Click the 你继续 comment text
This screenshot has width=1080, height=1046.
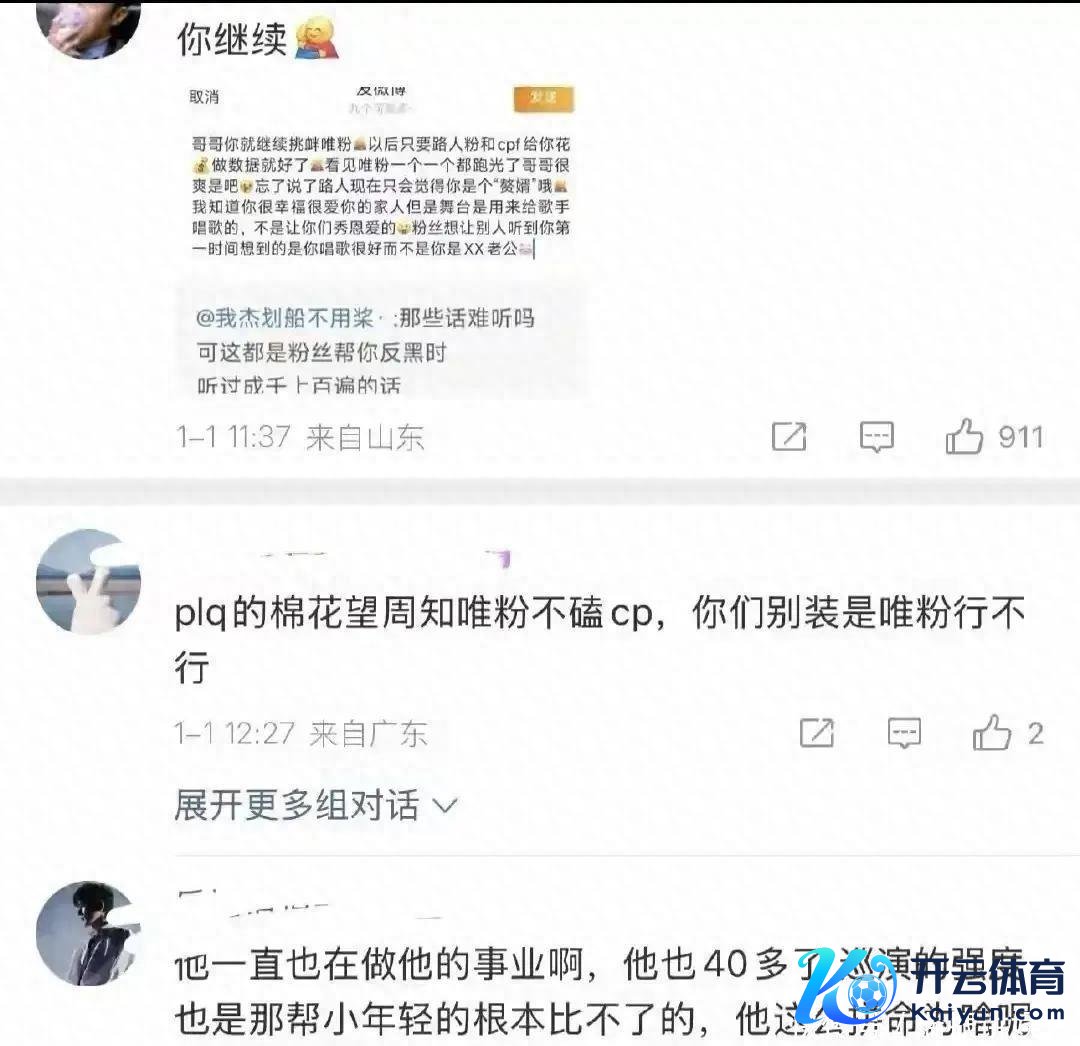click(231, 39)
